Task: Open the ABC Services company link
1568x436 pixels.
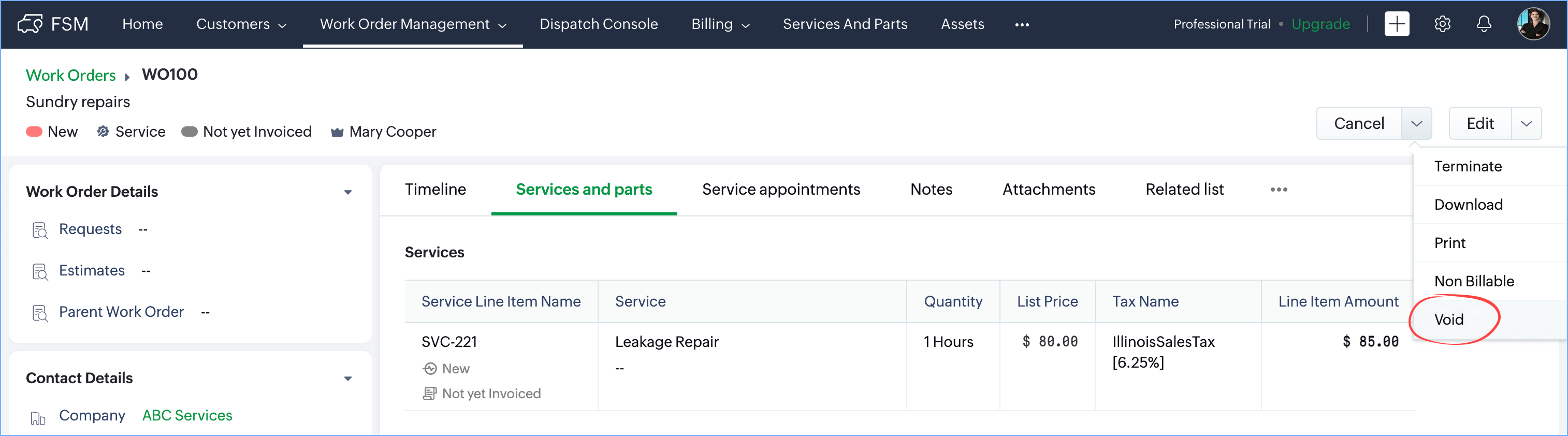Action: [x=187, y=415]
